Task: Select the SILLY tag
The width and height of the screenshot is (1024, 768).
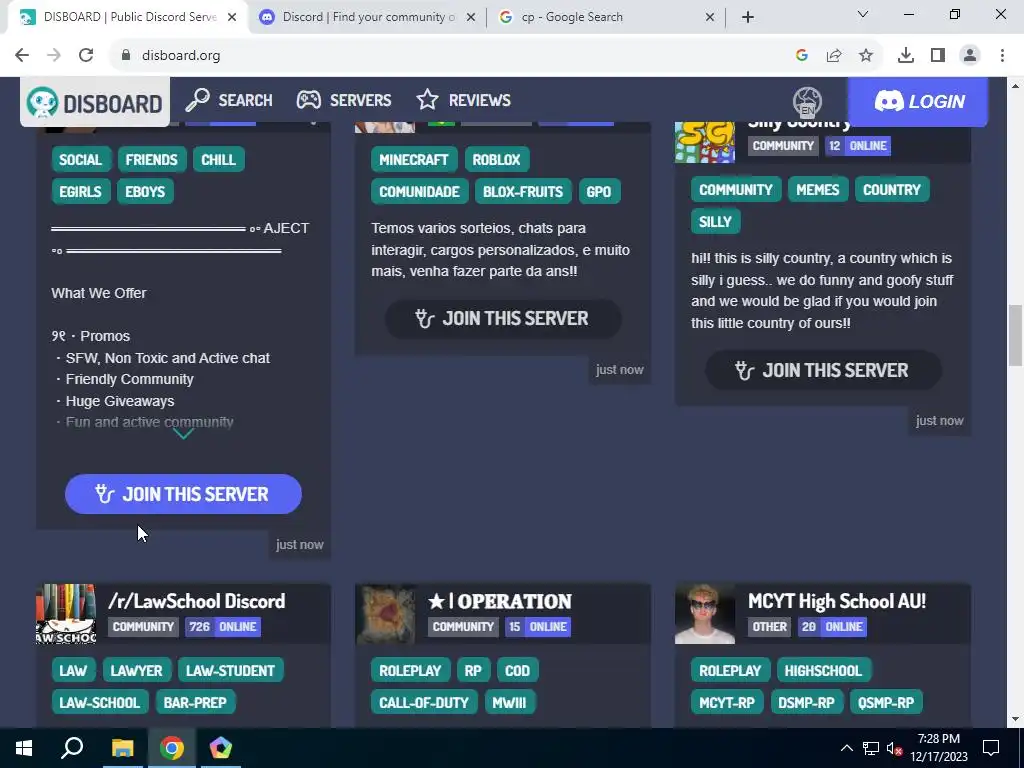Action: coord(715,221)
